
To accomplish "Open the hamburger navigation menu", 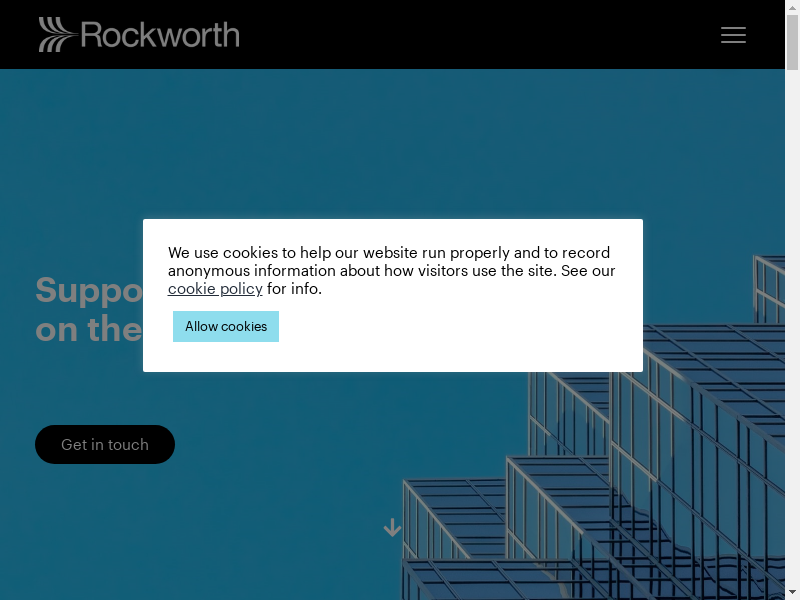I will pyautogui.click(x=733, y=35).
